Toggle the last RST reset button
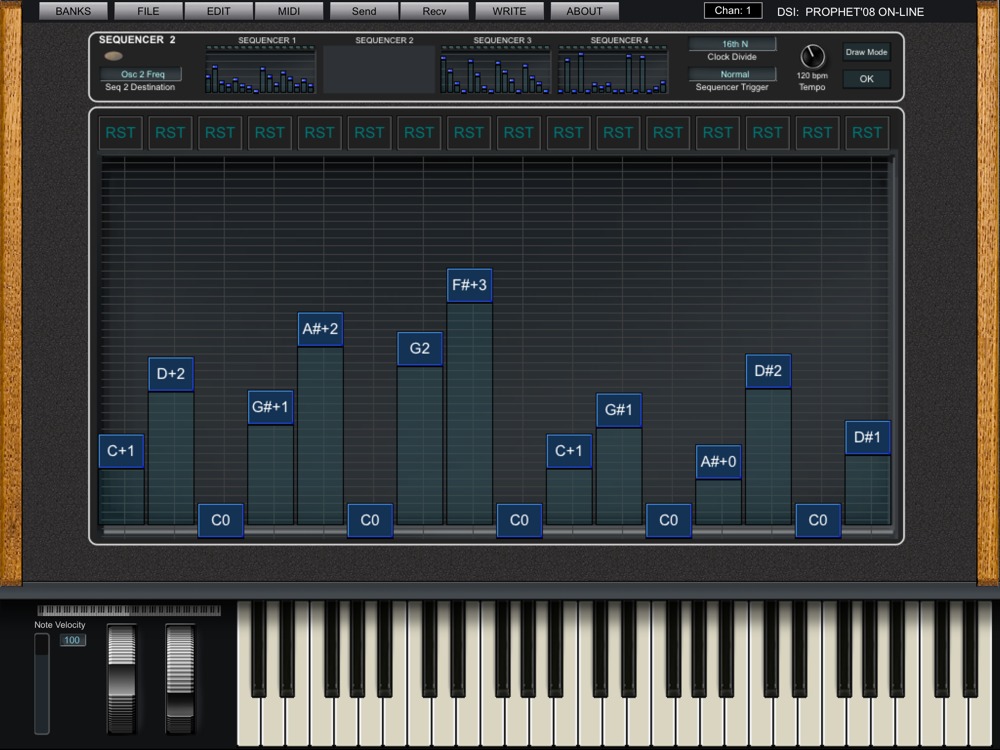Screen dimensions: 1000x750 pos(867,132)
